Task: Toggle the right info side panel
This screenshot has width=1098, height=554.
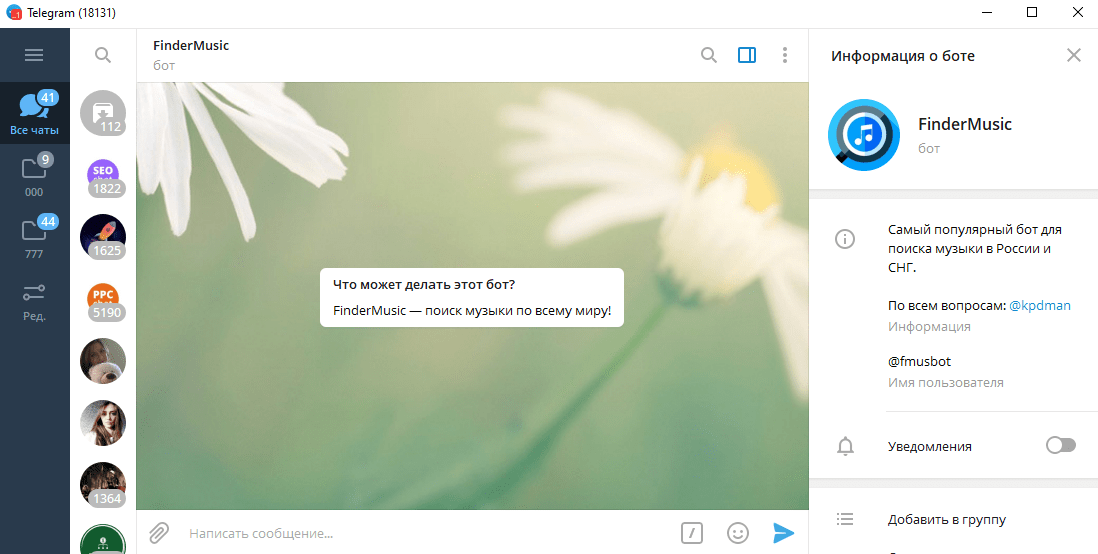Action: click(x=746, y=55)
